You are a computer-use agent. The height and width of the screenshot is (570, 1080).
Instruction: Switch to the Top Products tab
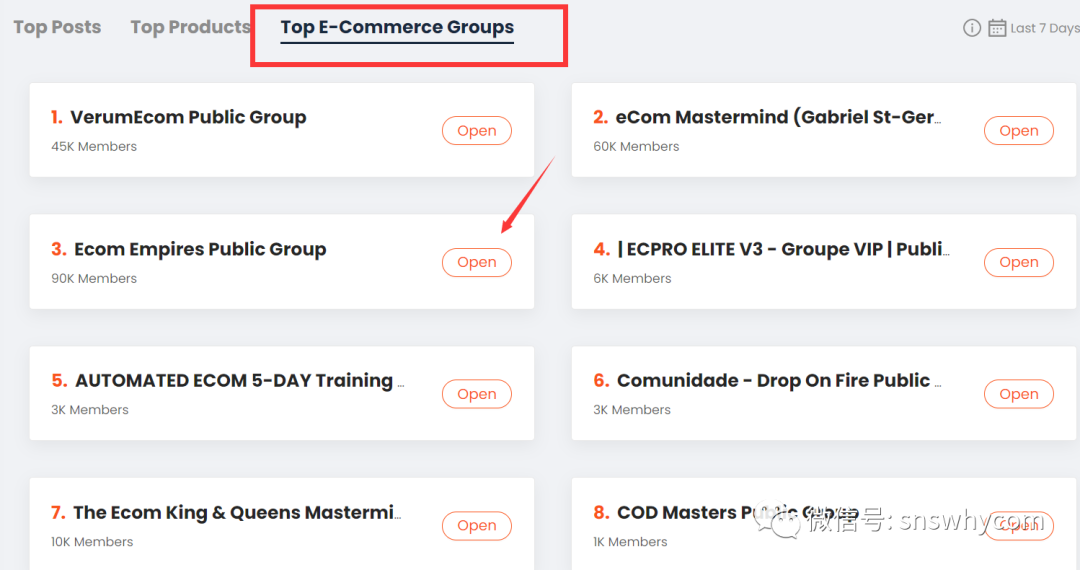(190, 27)
